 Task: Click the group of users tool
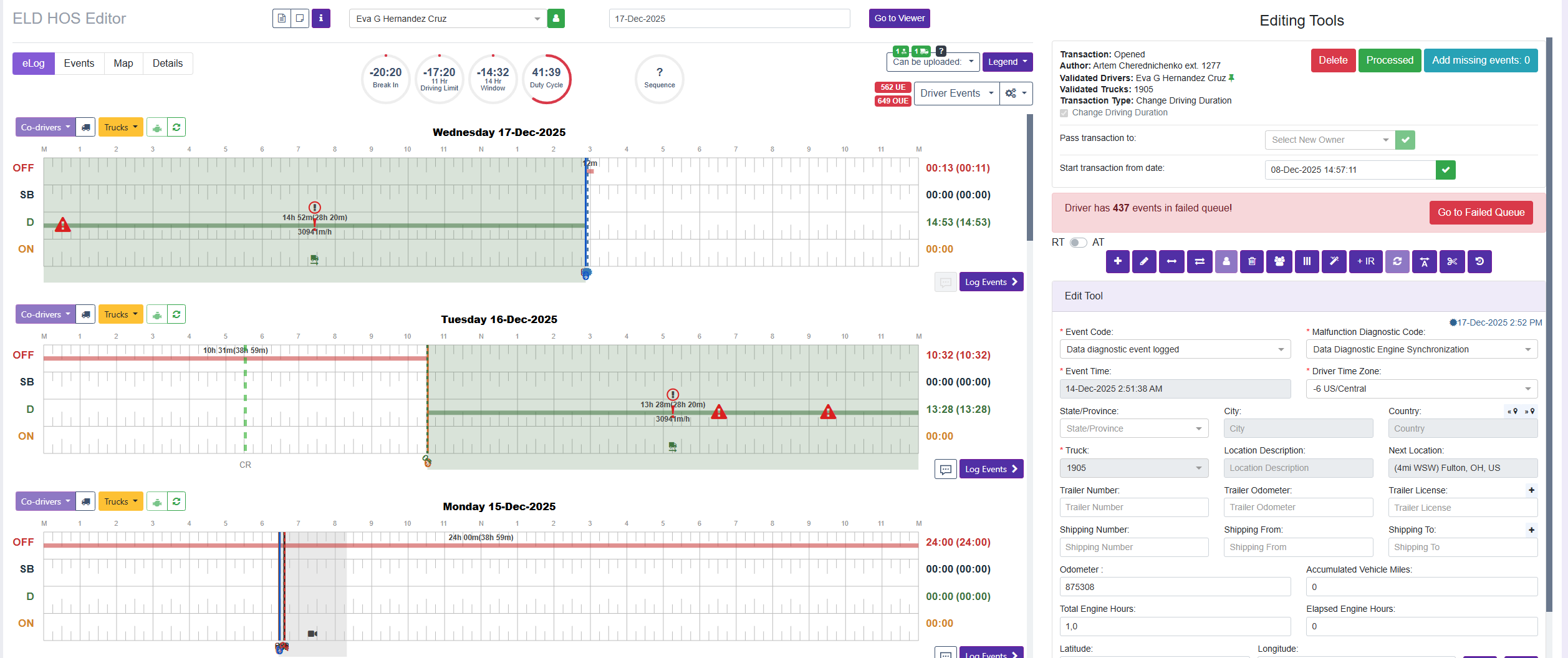[x=1279, y=261]
